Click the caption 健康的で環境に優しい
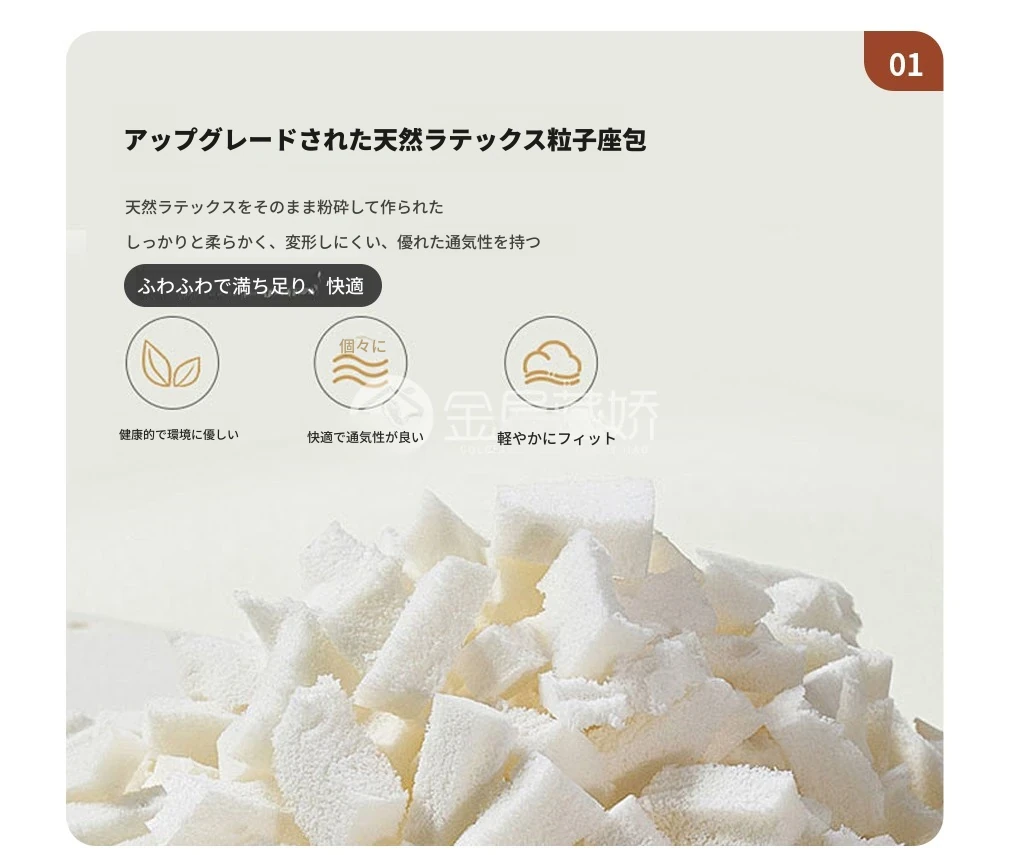The image size is (1010, 855). (179, 435)
